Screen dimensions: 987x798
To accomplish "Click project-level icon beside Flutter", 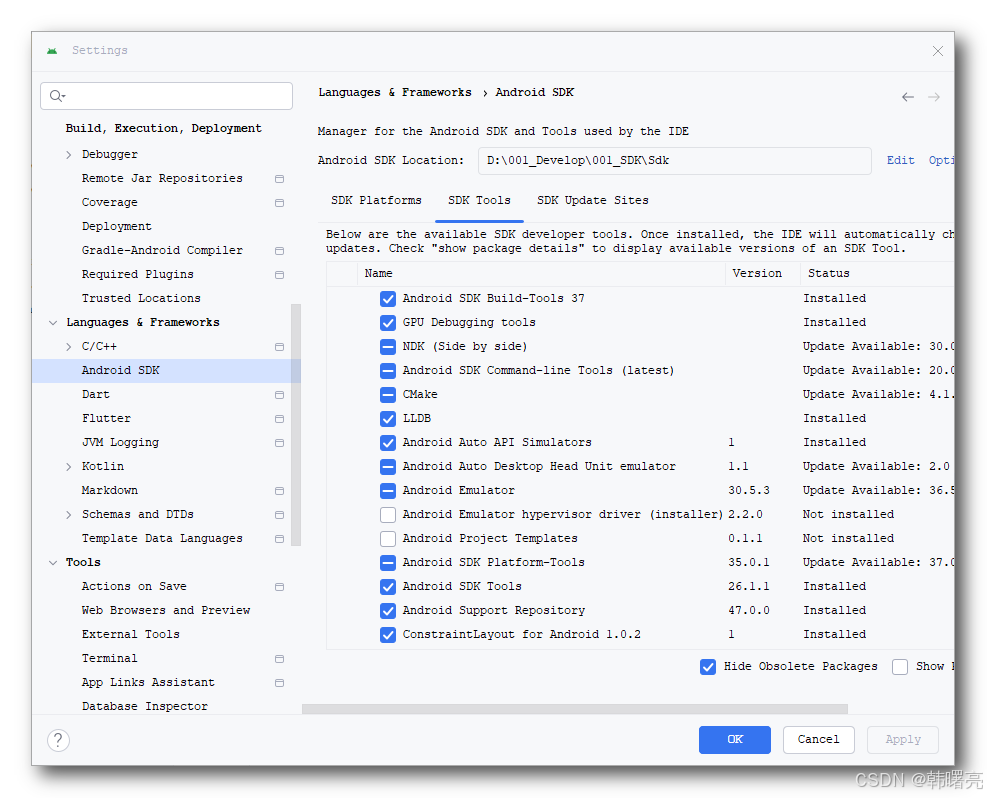I will click(279, 419).
